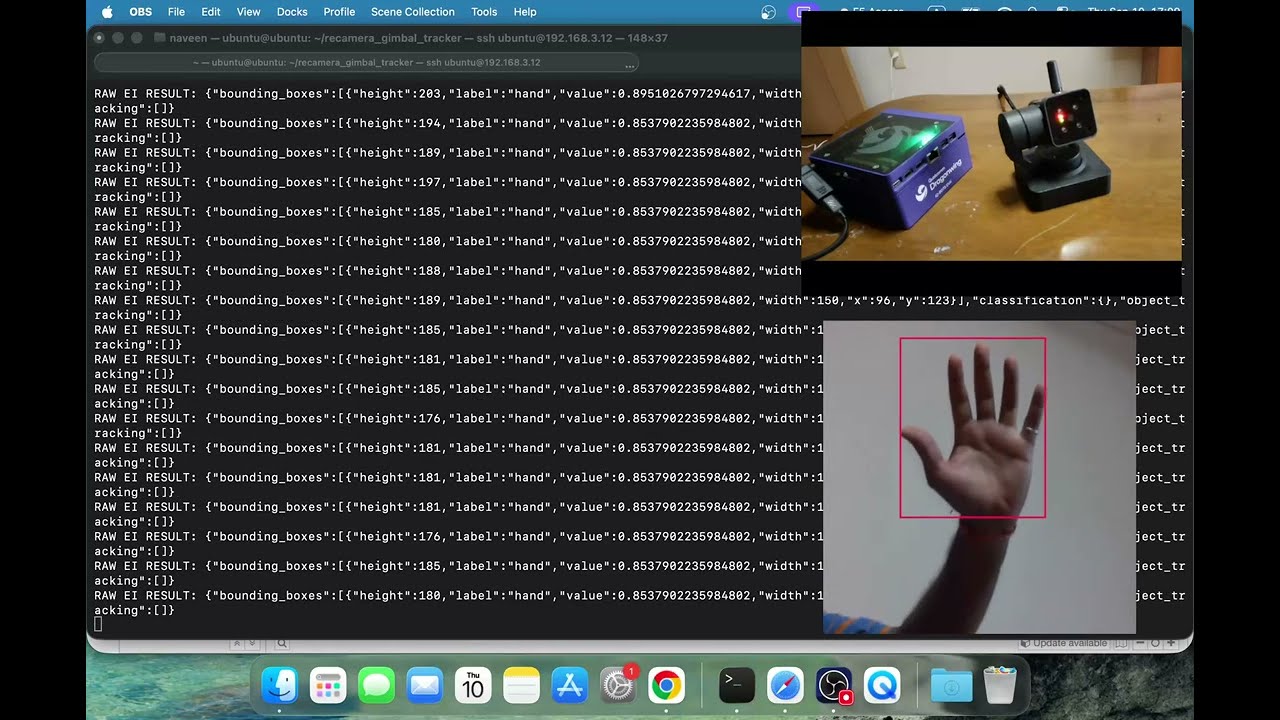Open the Help menu

point(525,12)
